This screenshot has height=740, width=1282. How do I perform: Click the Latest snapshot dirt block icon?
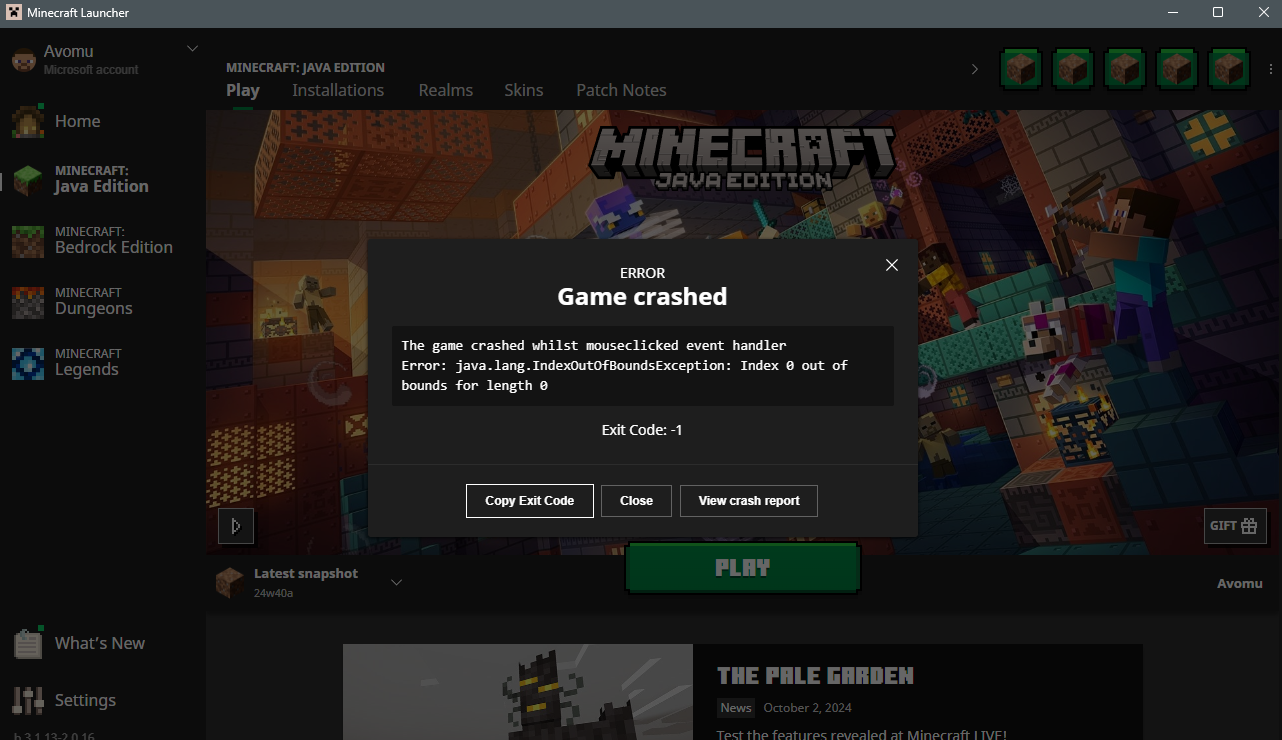(x=230, y=582)
